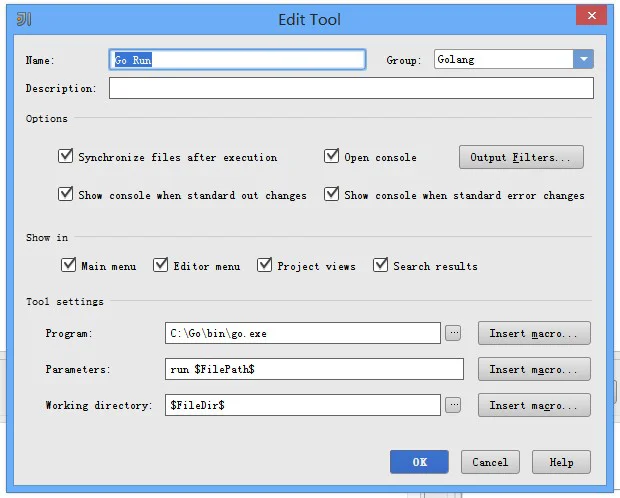Uncheck Search results under Show in
Image resolution: width=620 pixels, height=498 pixels.
tap(380, 265)
